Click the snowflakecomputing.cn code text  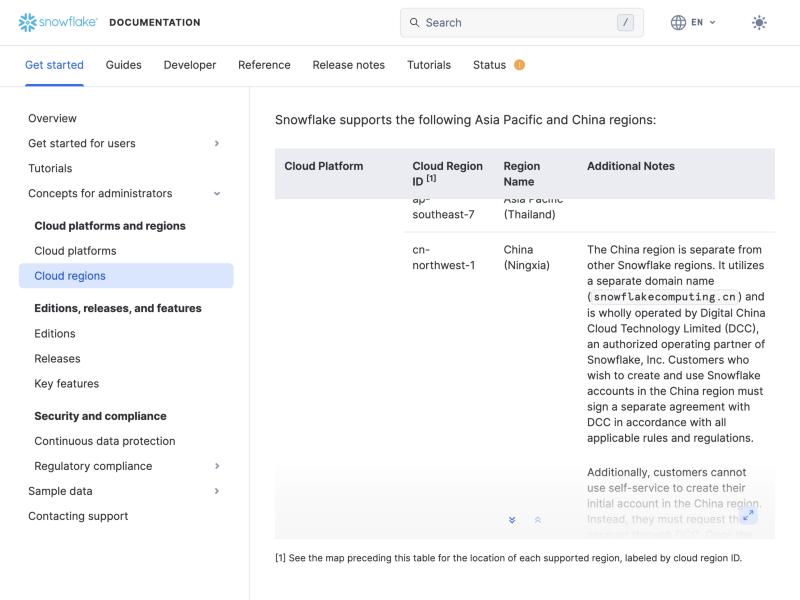point(665,296)
